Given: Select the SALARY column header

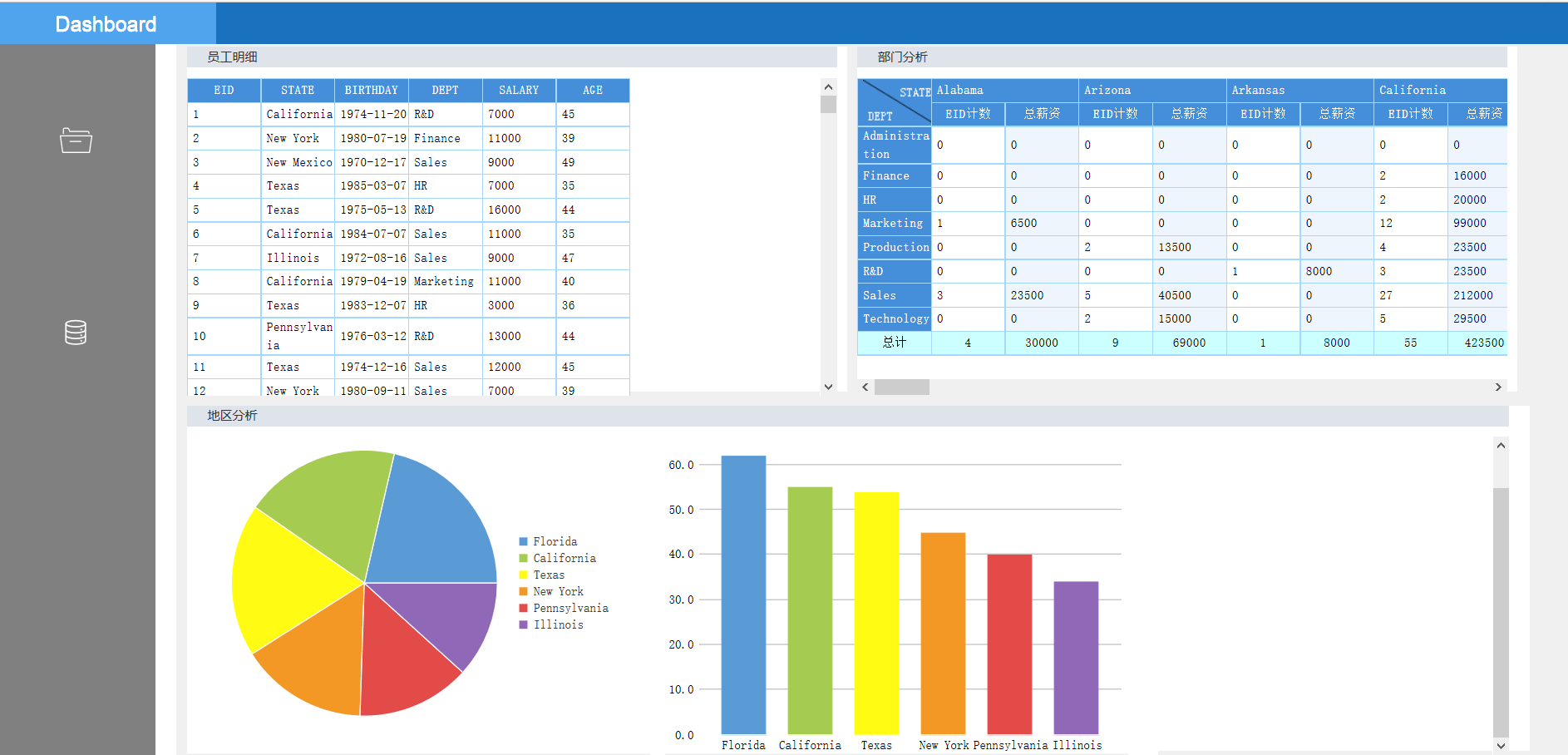Looking at the screenshot, I should pos(519,90).
